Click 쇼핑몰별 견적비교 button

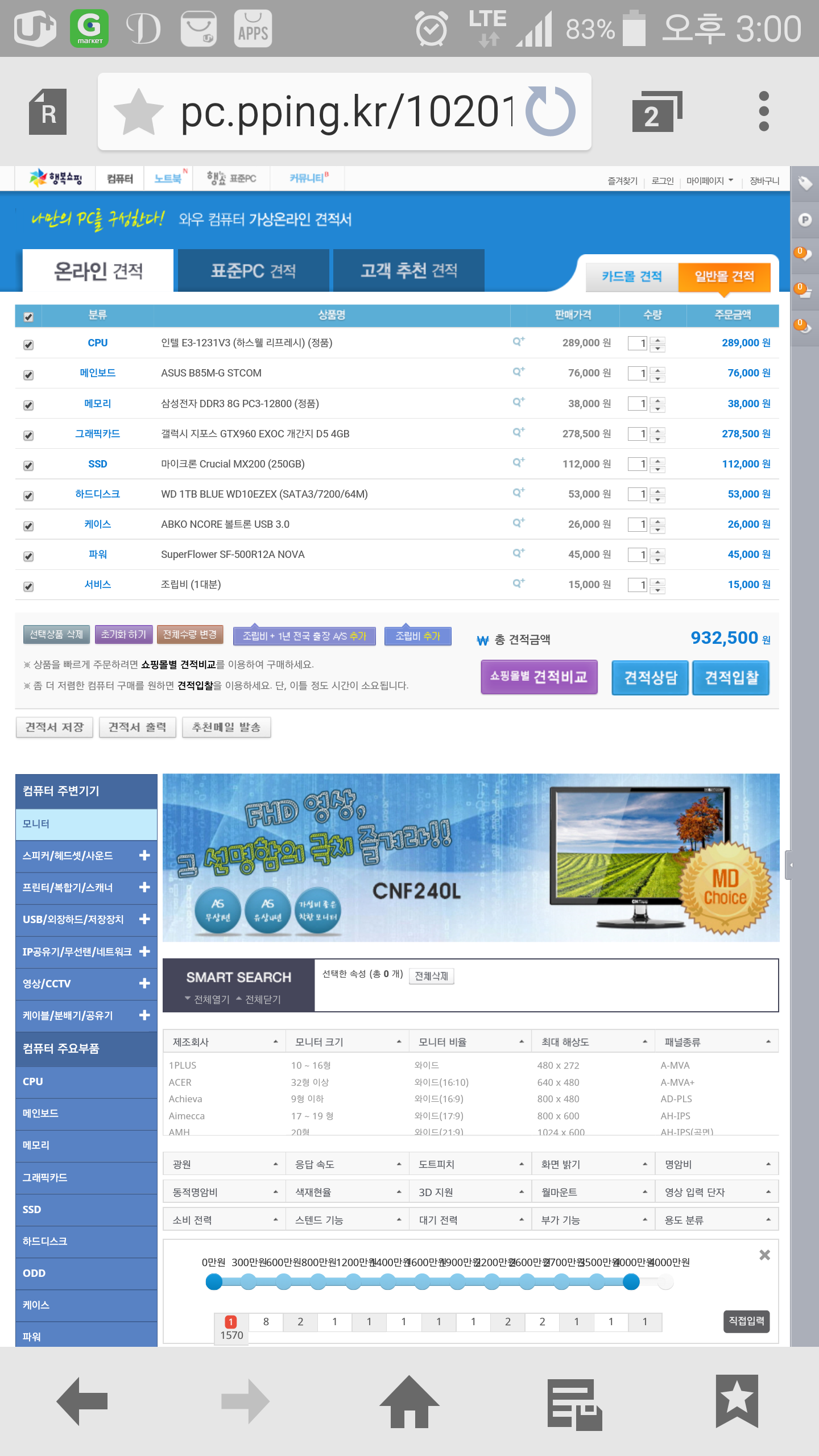point(539,677)
